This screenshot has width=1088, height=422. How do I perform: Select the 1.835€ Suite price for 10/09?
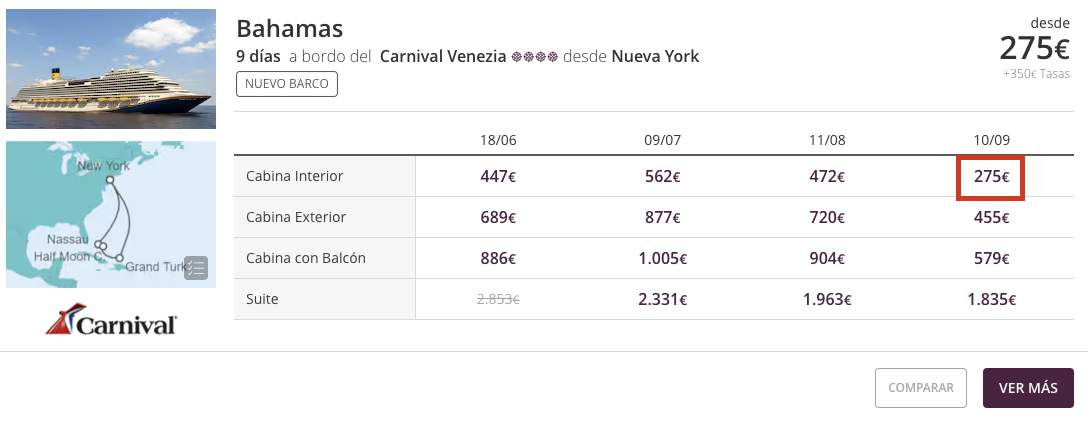[x=992, y=300]
